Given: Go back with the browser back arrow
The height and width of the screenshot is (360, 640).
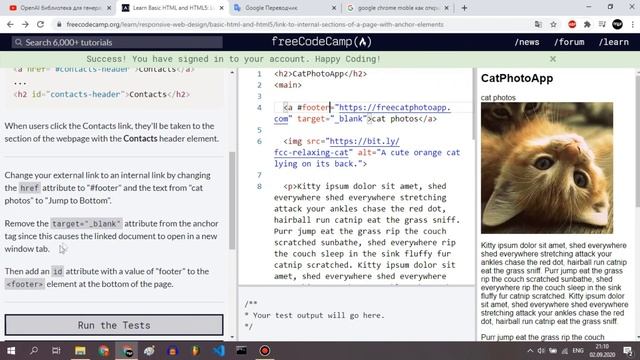Looking at the screenshot, I should pyautogui.click(x=10, y=24).
